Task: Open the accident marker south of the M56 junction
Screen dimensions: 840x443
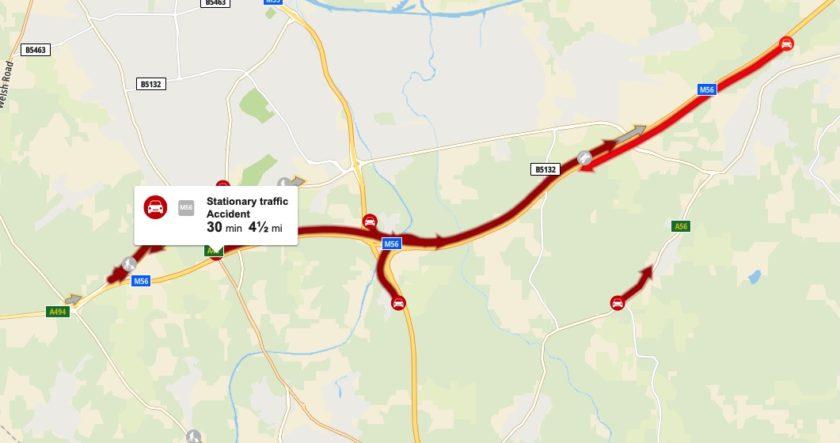Action: point(398,303)
